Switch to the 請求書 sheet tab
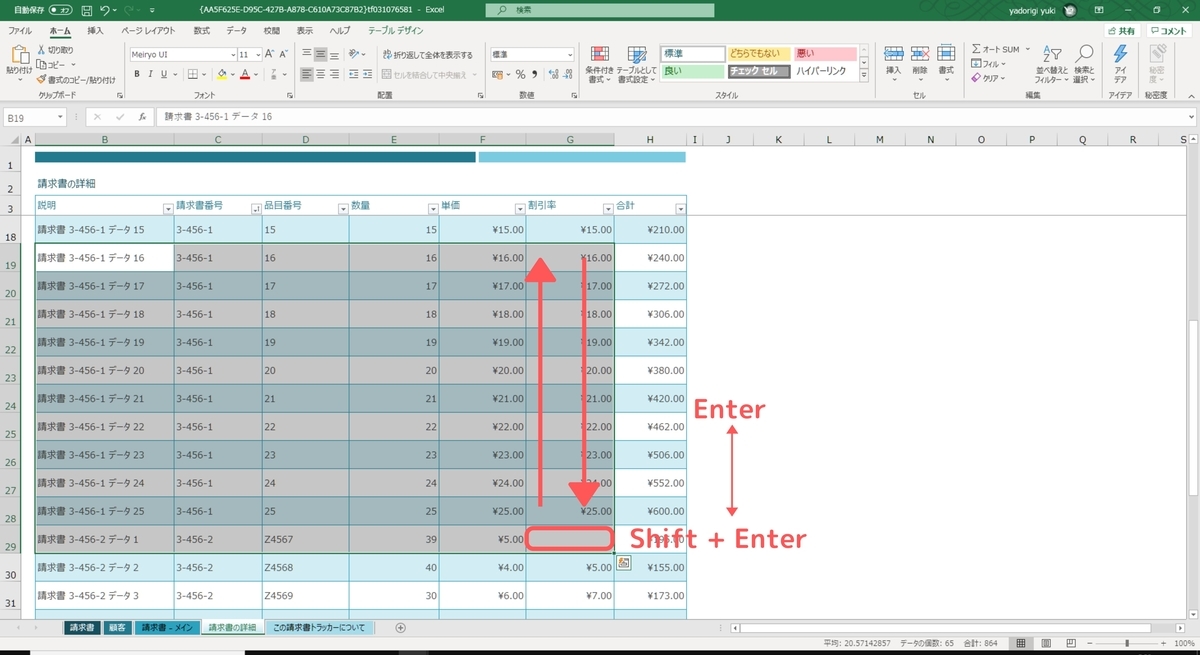 tap(81, 628)
